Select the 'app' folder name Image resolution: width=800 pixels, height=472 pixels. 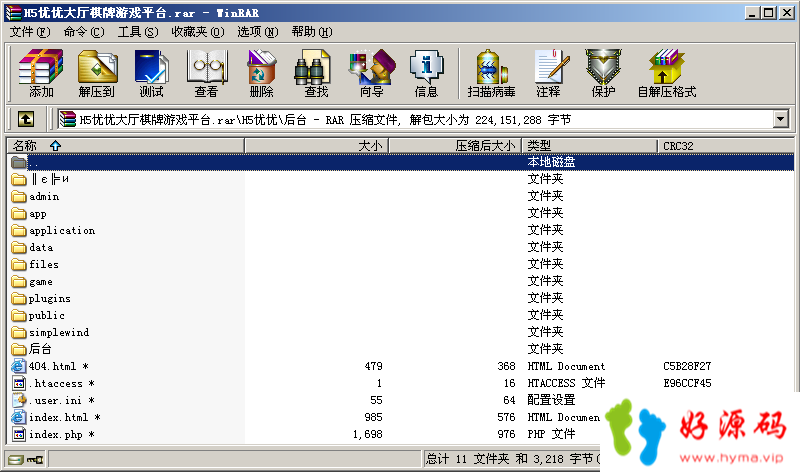click(x=38, y=214)
